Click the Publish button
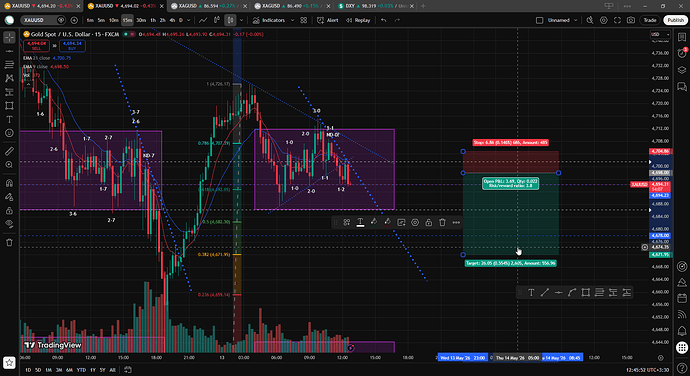Viewport: 690px width, 376px height. point(675,20)
